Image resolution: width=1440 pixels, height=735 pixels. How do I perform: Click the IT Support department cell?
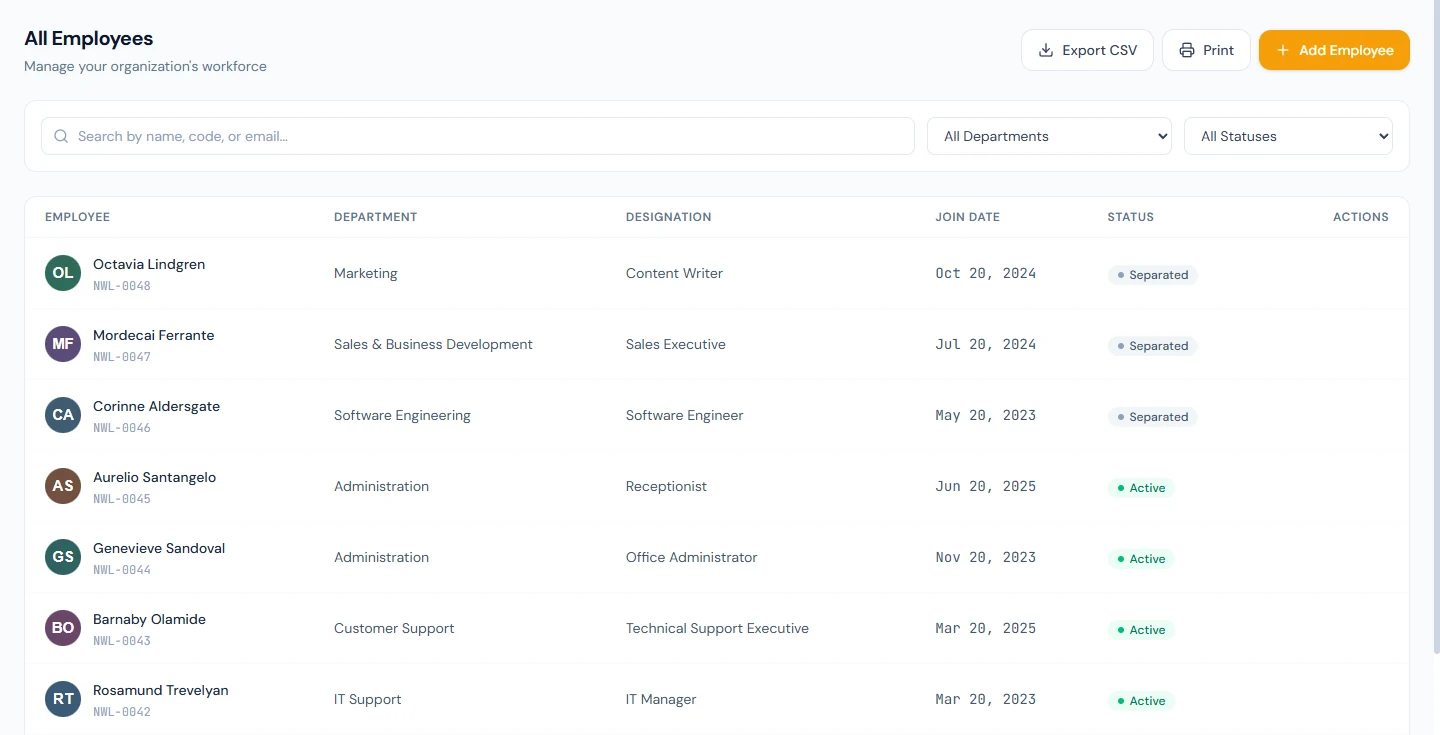tap(367, 699)
